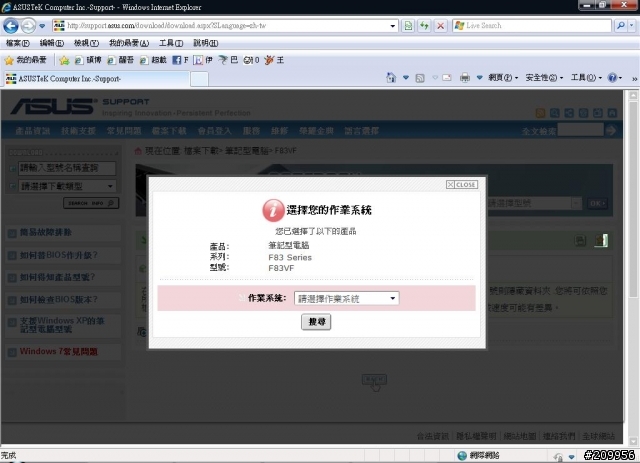Image resolution: width=640 pixels, height=463 pixels.
Task: Open the 巴 bookmark on favorites bar
Action: pos(228,60)
